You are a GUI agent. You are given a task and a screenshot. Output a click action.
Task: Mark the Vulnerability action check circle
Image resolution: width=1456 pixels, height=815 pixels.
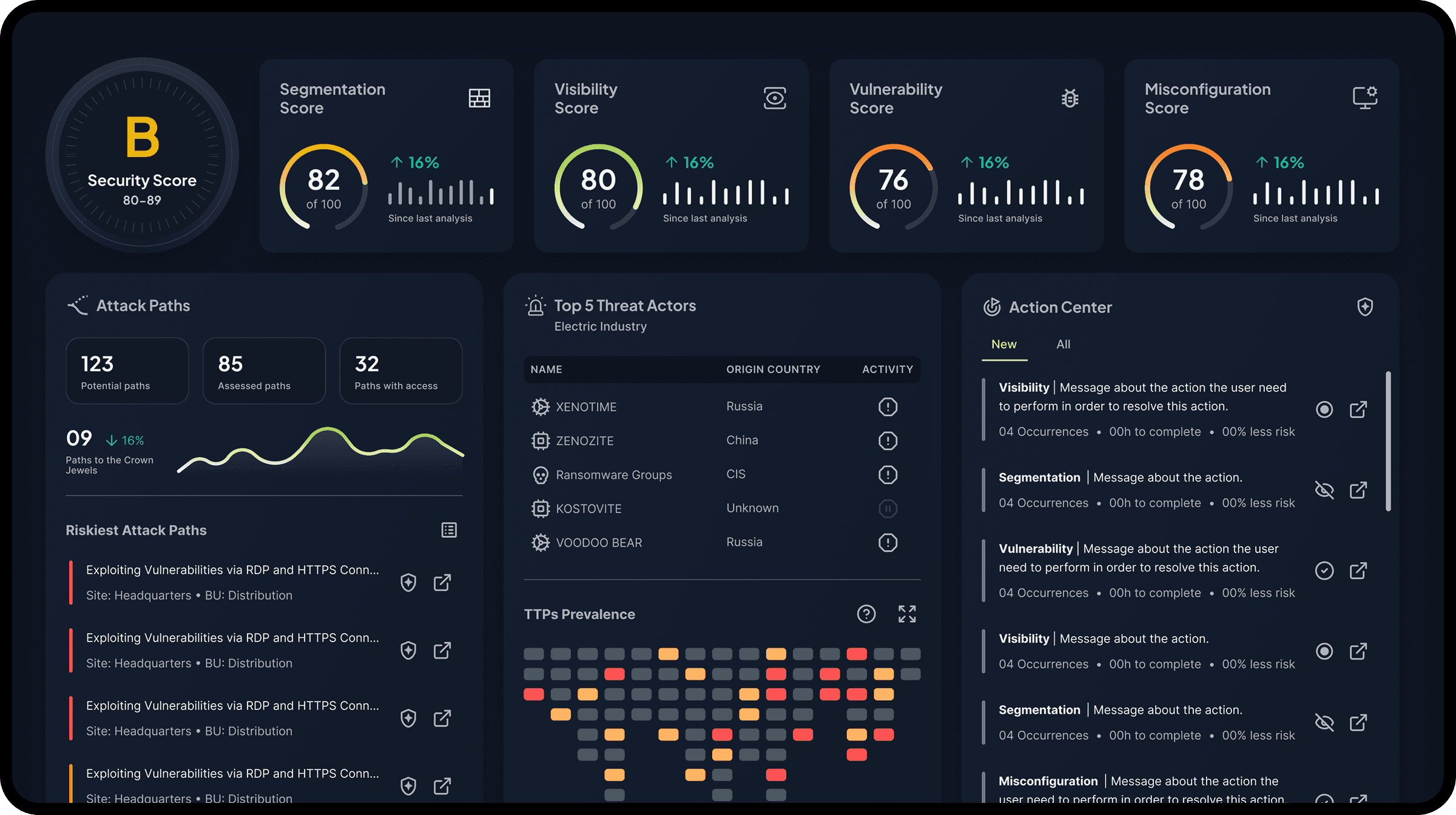click(x=1324, y=571)
